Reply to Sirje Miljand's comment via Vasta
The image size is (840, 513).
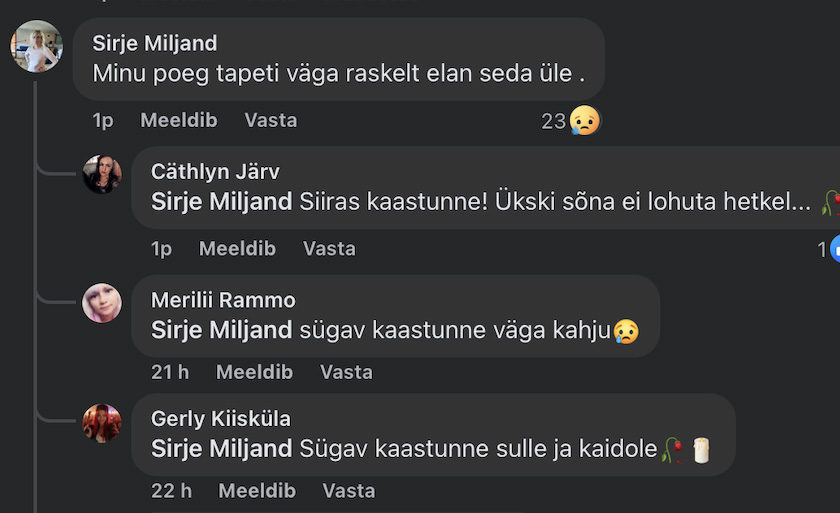[271, 120]
